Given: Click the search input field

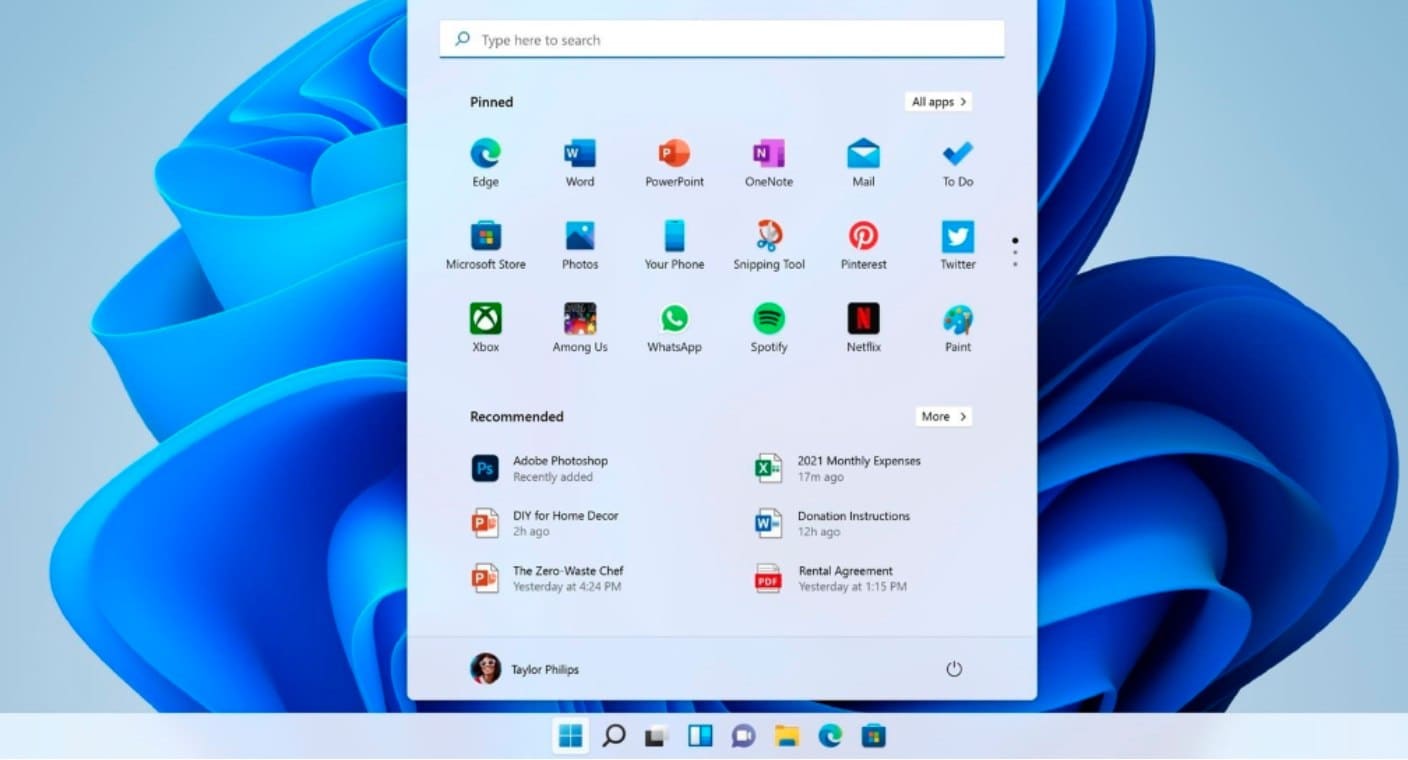Looking at the screenshot, I should (722, 39).
